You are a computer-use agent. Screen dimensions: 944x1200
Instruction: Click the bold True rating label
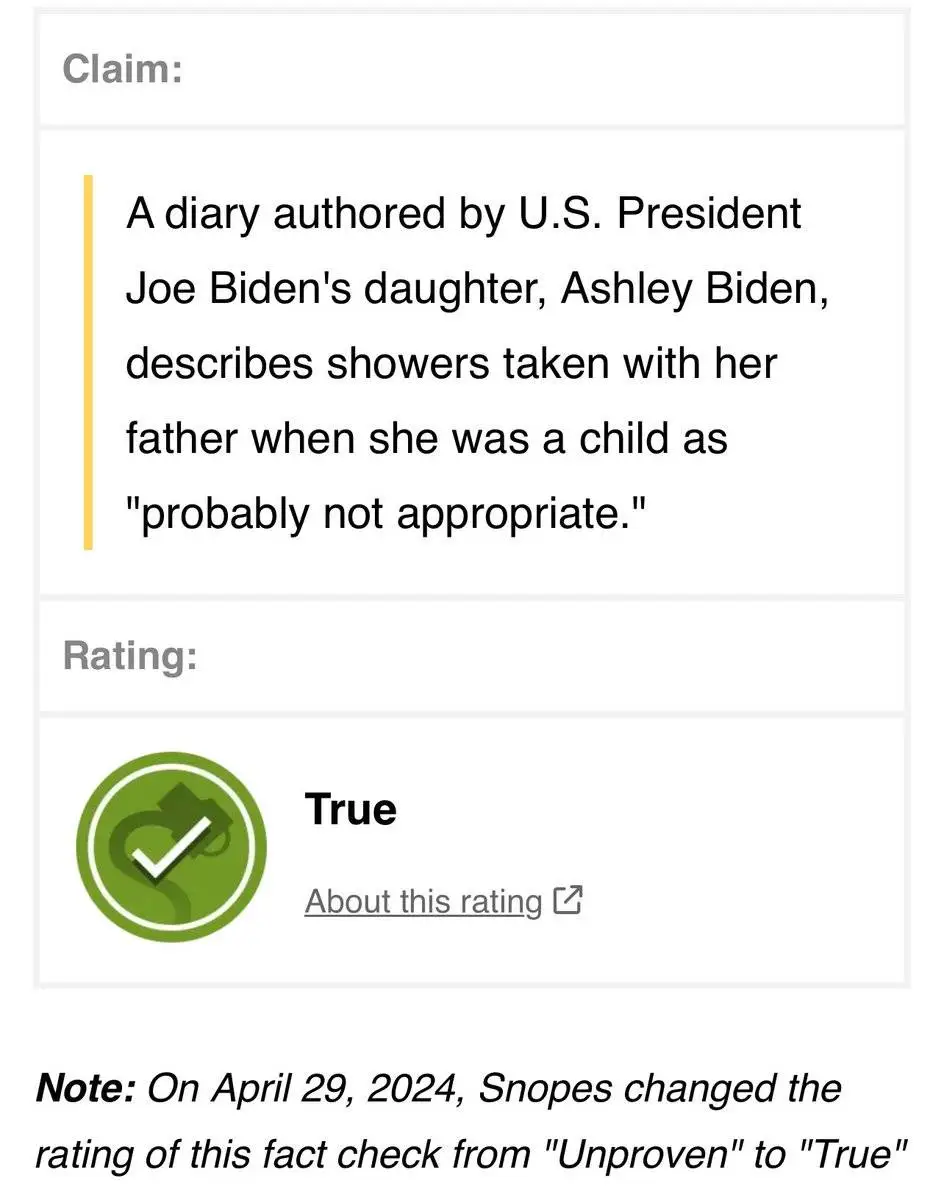(350, 809)
